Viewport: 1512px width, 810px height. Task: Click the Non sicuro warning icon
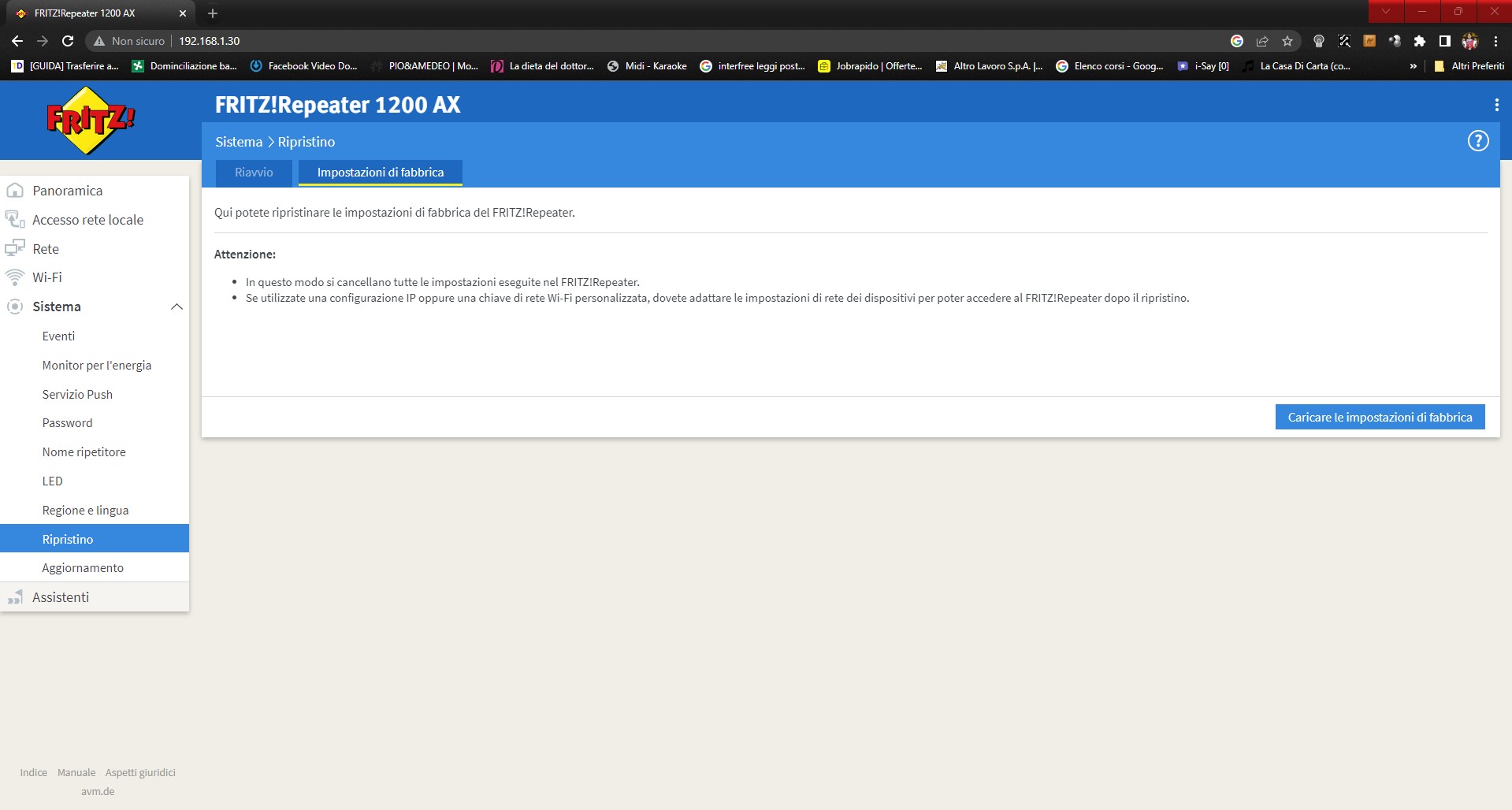[99, 41]
